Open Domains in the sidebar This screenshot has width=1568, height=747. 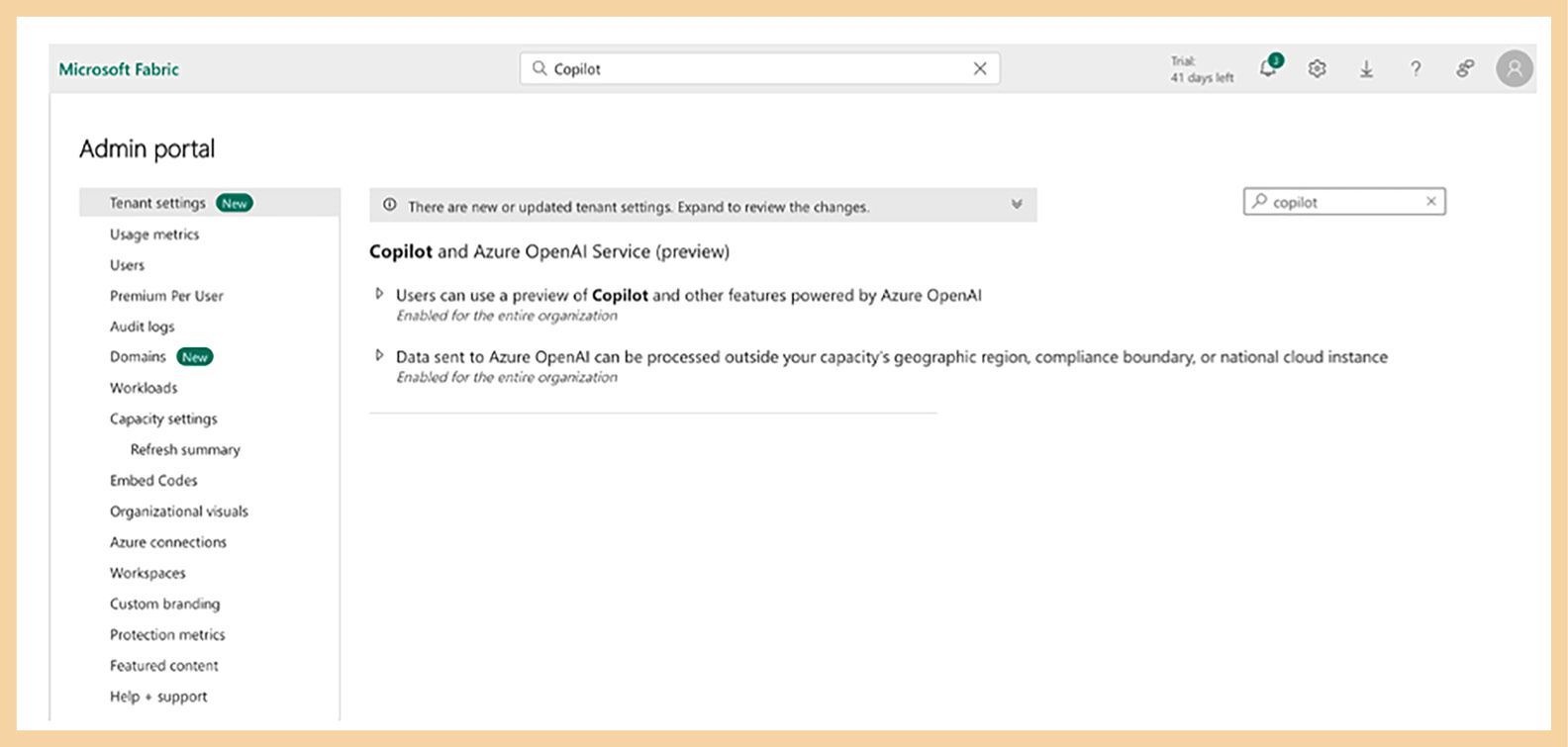click(138, 357)
